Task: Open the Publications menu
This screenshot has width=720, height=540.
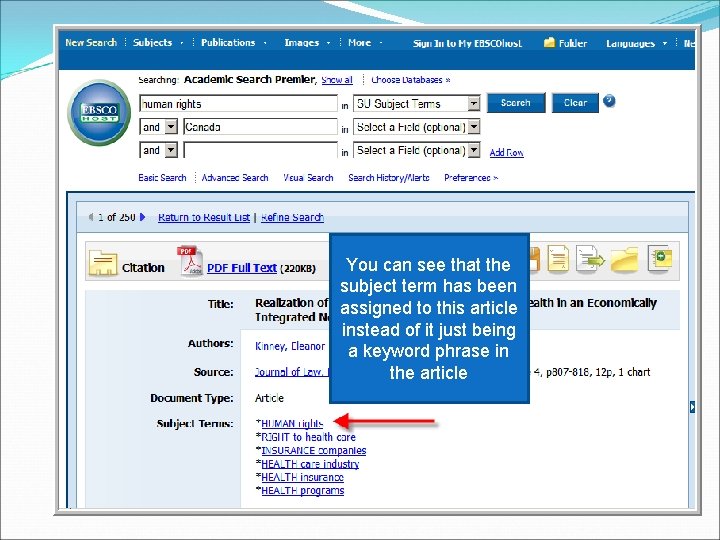Action: [x=228, y=43]
